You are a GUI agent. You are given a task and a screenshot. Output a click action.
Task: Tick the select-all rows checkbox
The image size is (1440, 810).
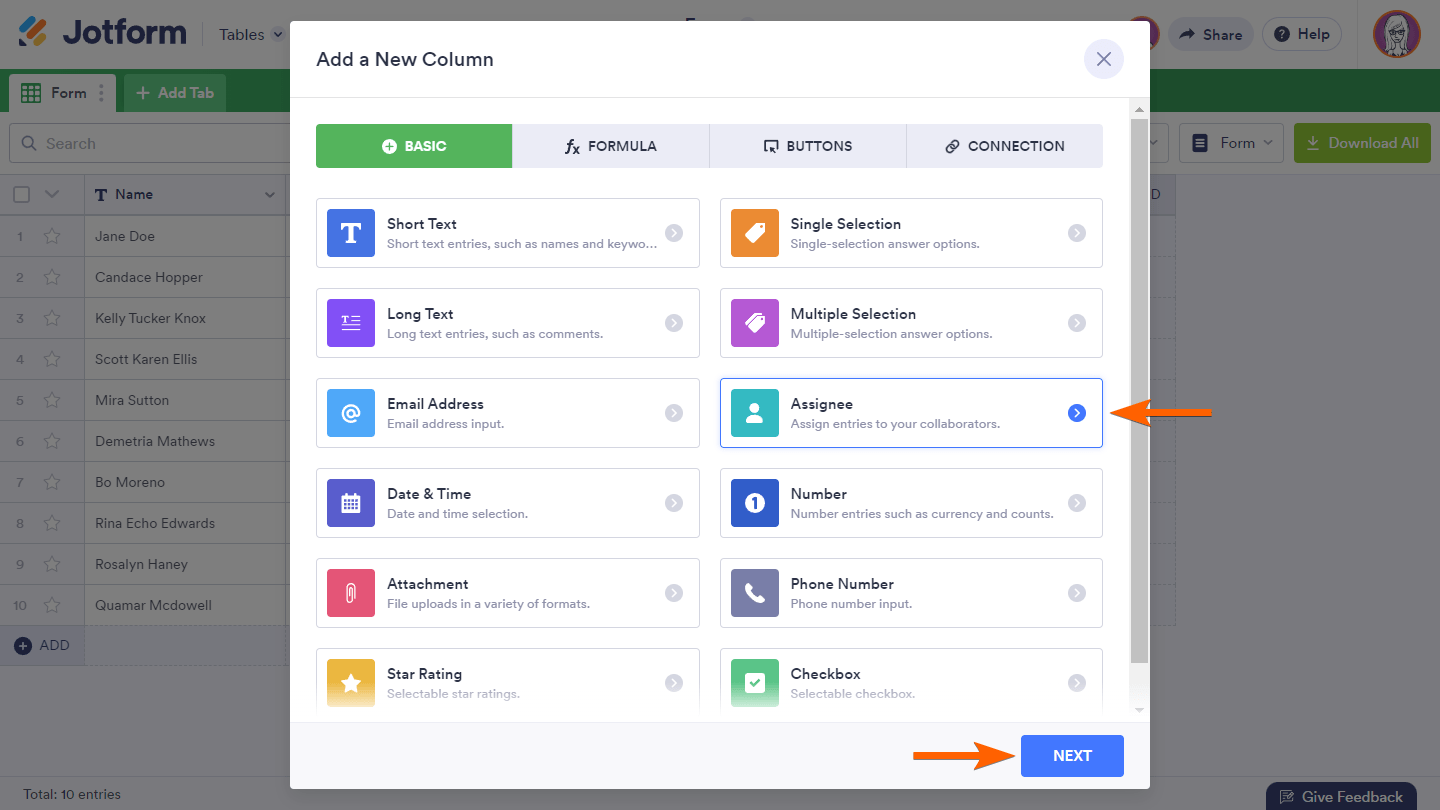(21, 195)
